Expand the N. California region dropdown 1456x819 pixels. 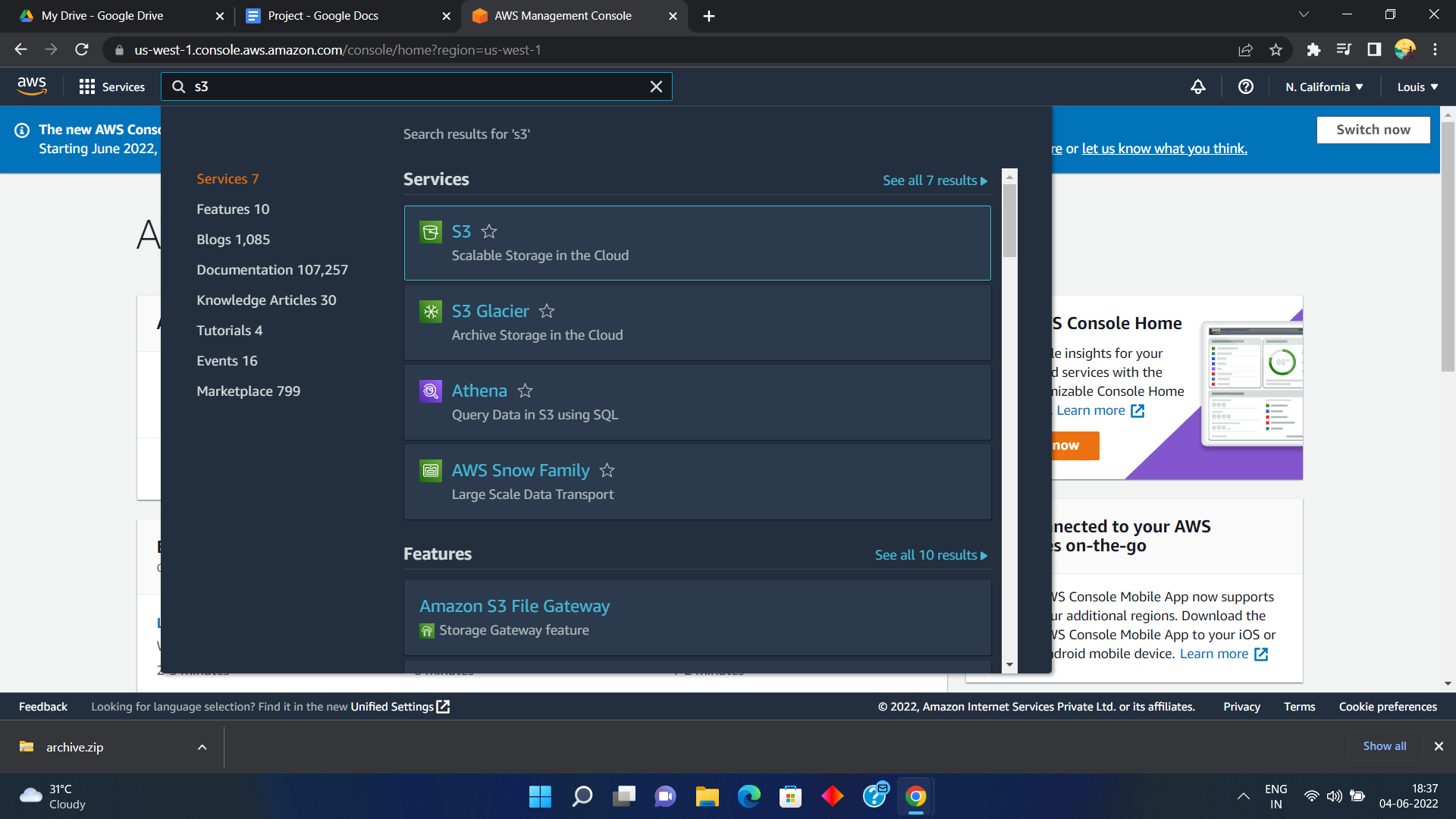tap(1324, 86)
